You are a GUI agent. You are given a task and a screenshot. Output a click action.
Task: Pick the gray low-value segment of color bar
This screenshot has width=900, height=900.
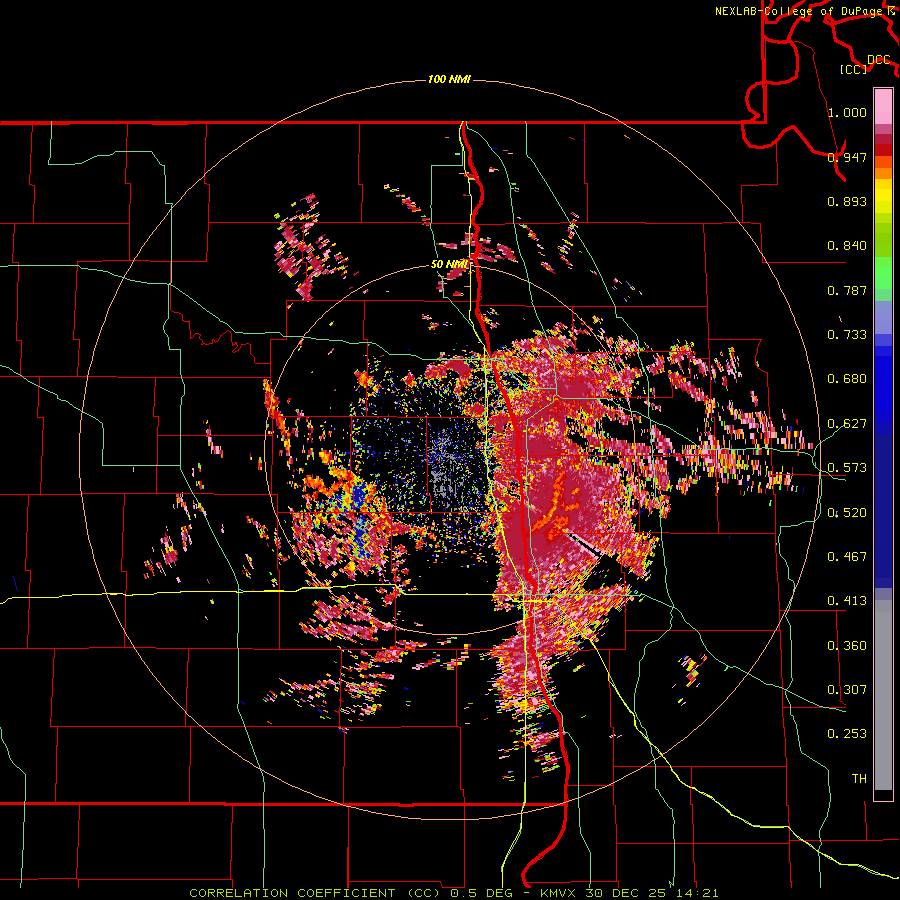[883, 695]
